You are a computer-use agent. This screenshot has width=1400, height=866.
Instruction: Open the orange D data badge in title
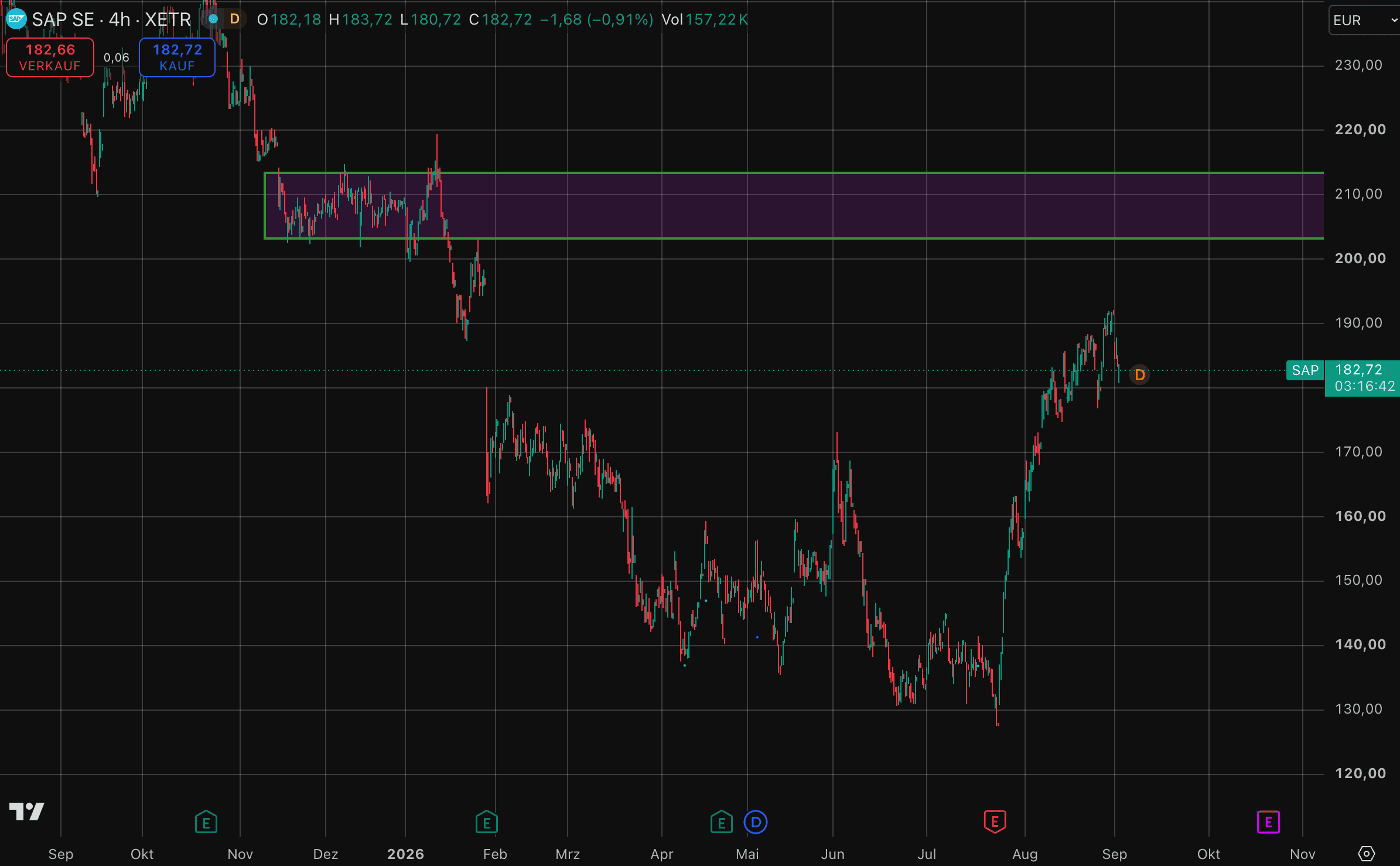(234, 19)
